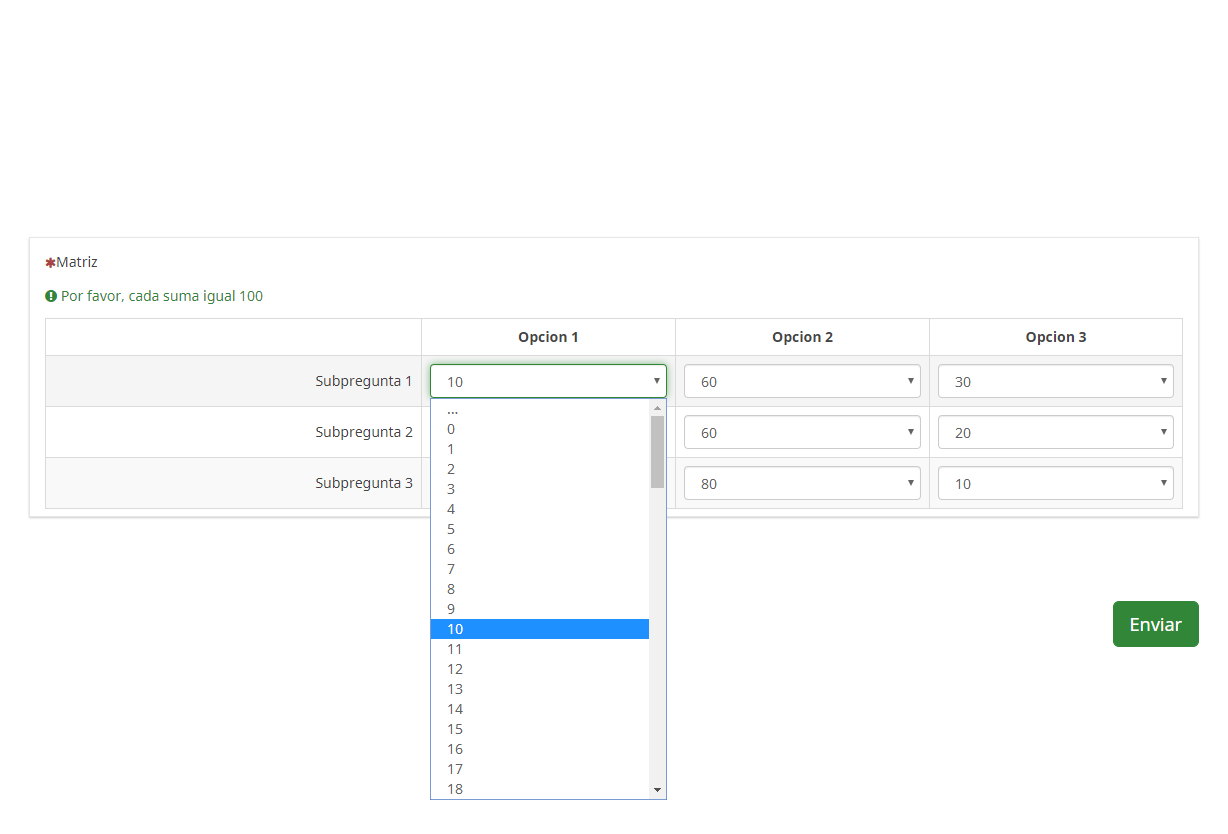The height and width of the screenshot is (834, 1228).
Task: Select option 18 at list bottom
Action: (x=540, y=789)
